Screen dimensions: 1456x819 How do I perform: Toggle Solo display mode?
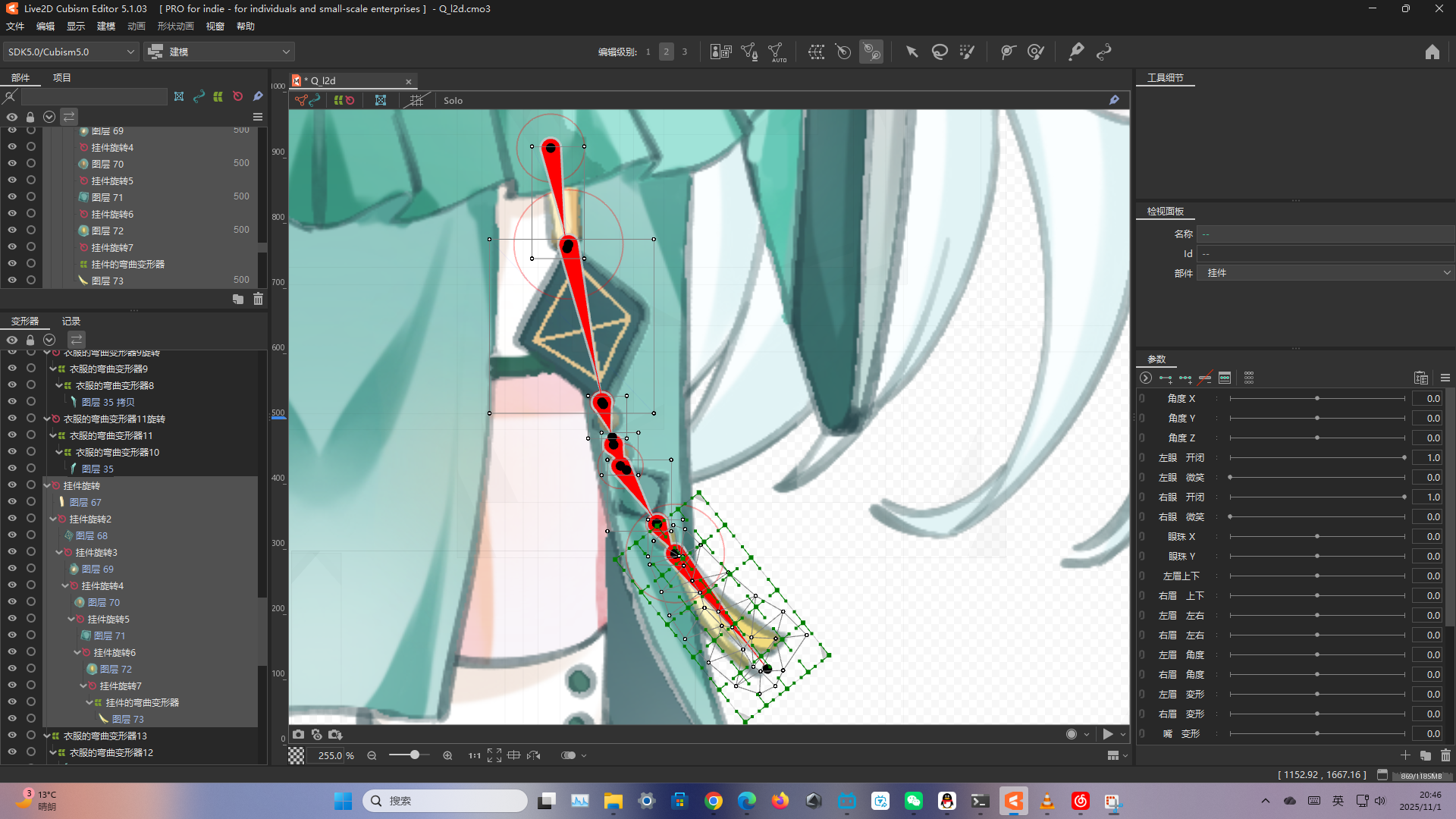[x=453, y=100]
